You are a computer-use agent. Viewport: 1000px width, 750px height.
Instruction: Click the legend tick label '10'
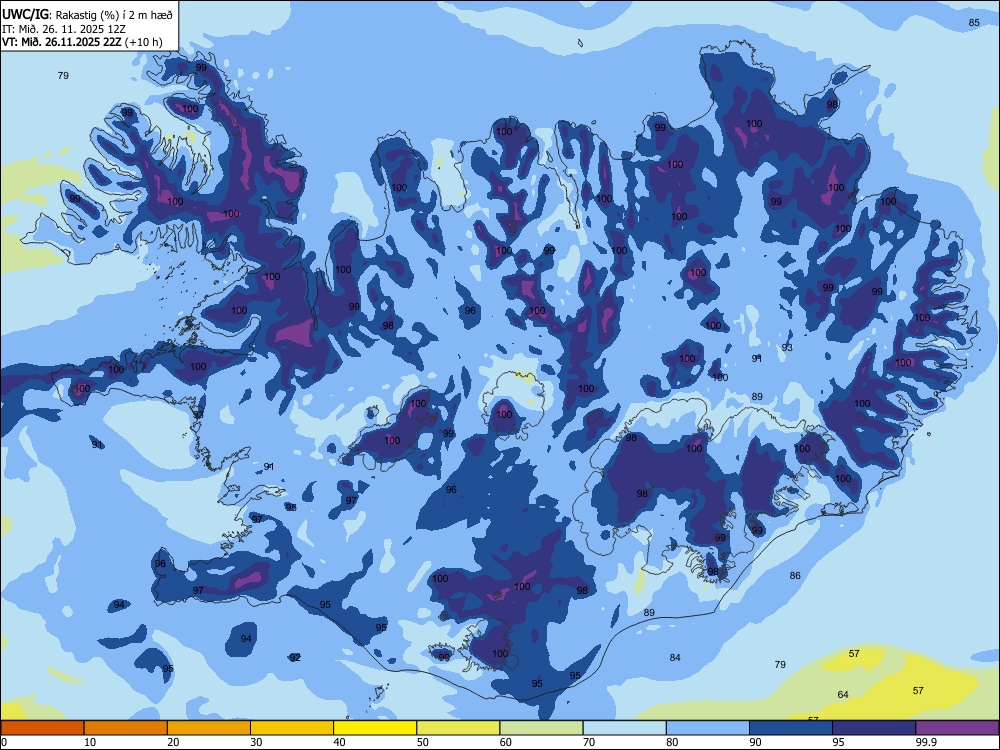90,742
